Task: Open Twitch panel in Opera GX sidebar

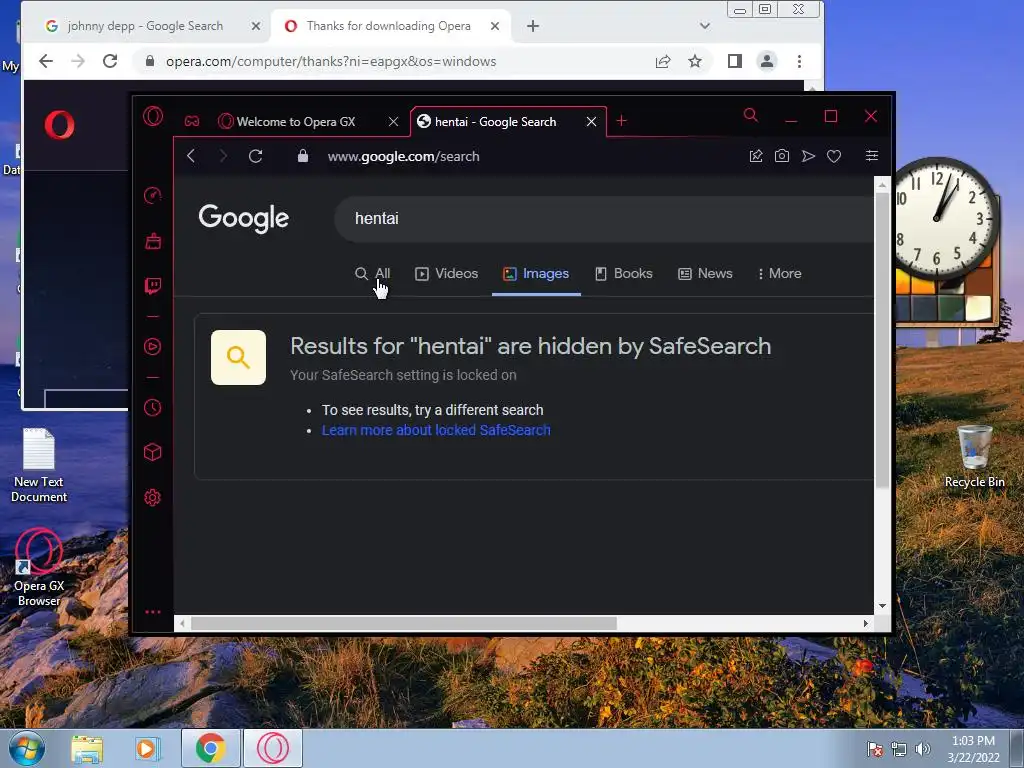Action: tap(153, 285)
